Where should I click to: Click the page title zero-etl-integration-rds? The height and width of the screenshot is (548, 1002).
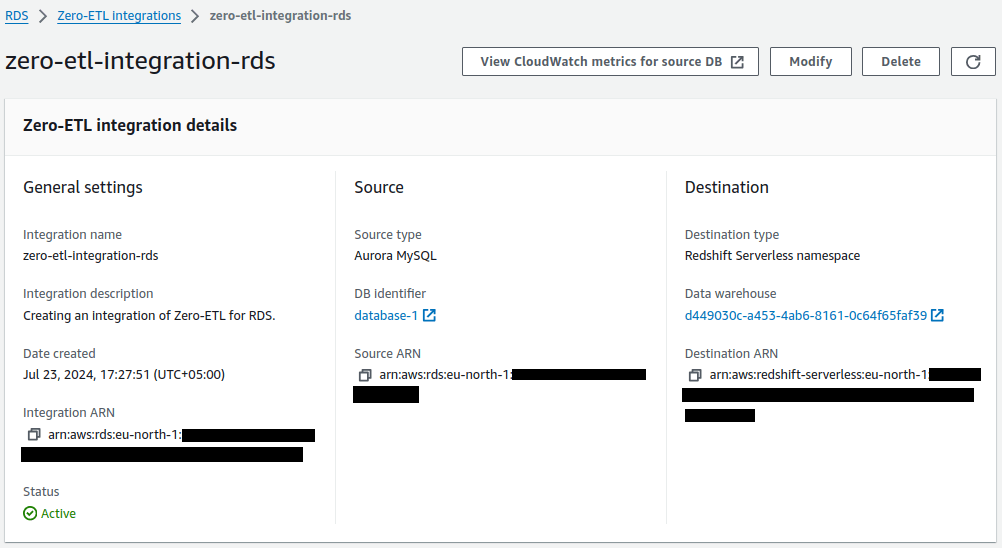pyautogui.click(x=140, y=61)
